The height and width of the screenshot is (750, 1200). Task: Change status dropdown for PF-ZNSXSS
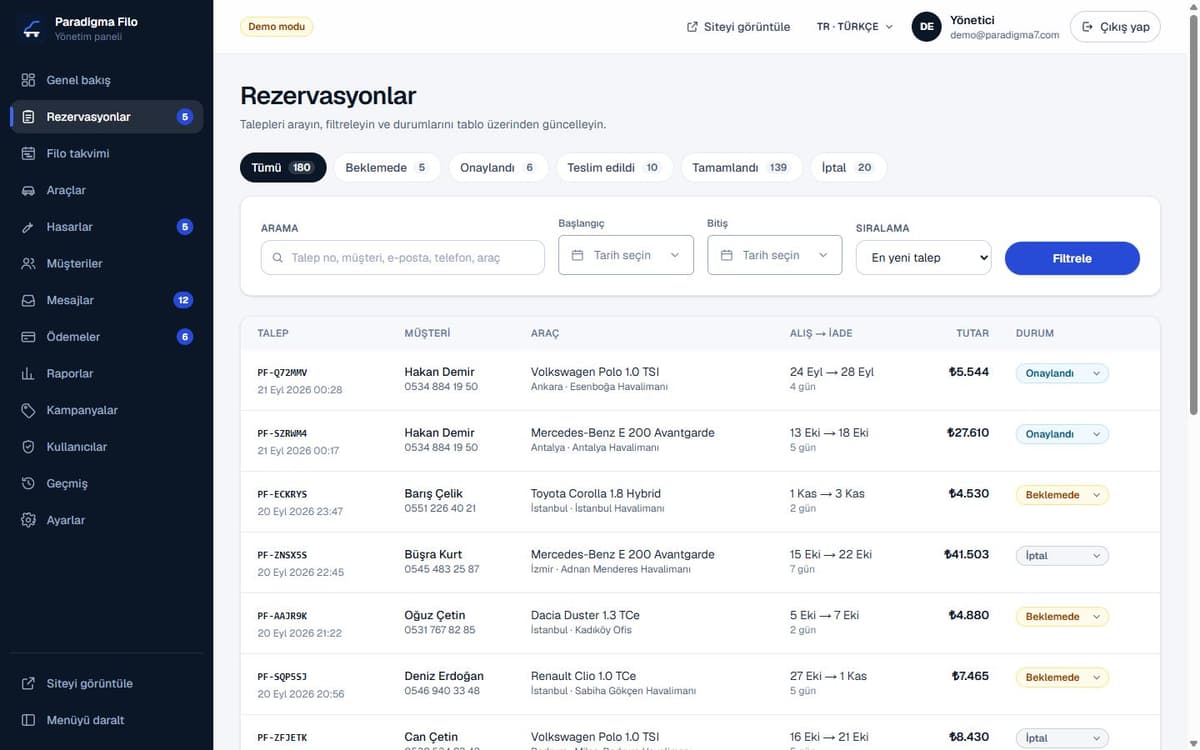(x=1062, y=556)
